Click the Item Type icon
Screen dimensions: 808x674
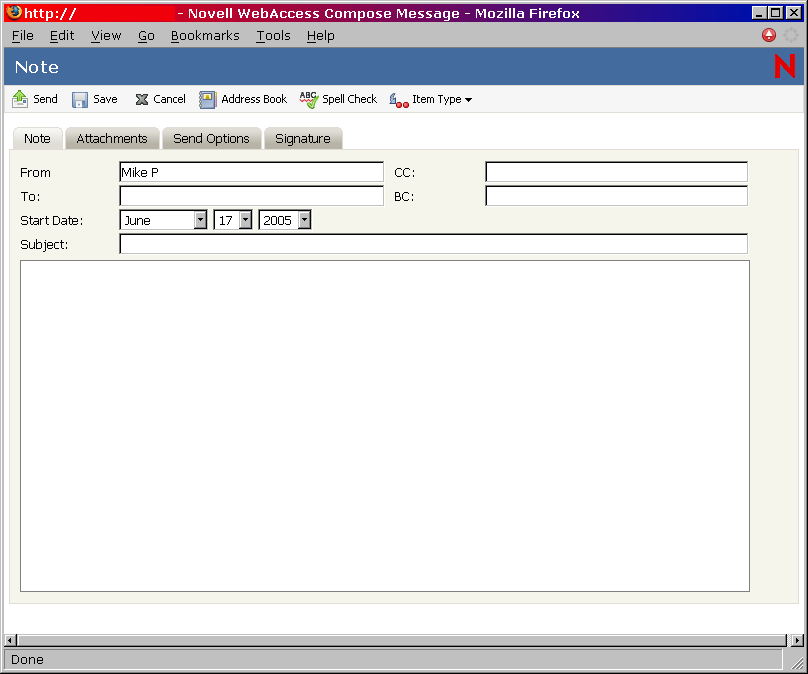(x=399, y=100)
